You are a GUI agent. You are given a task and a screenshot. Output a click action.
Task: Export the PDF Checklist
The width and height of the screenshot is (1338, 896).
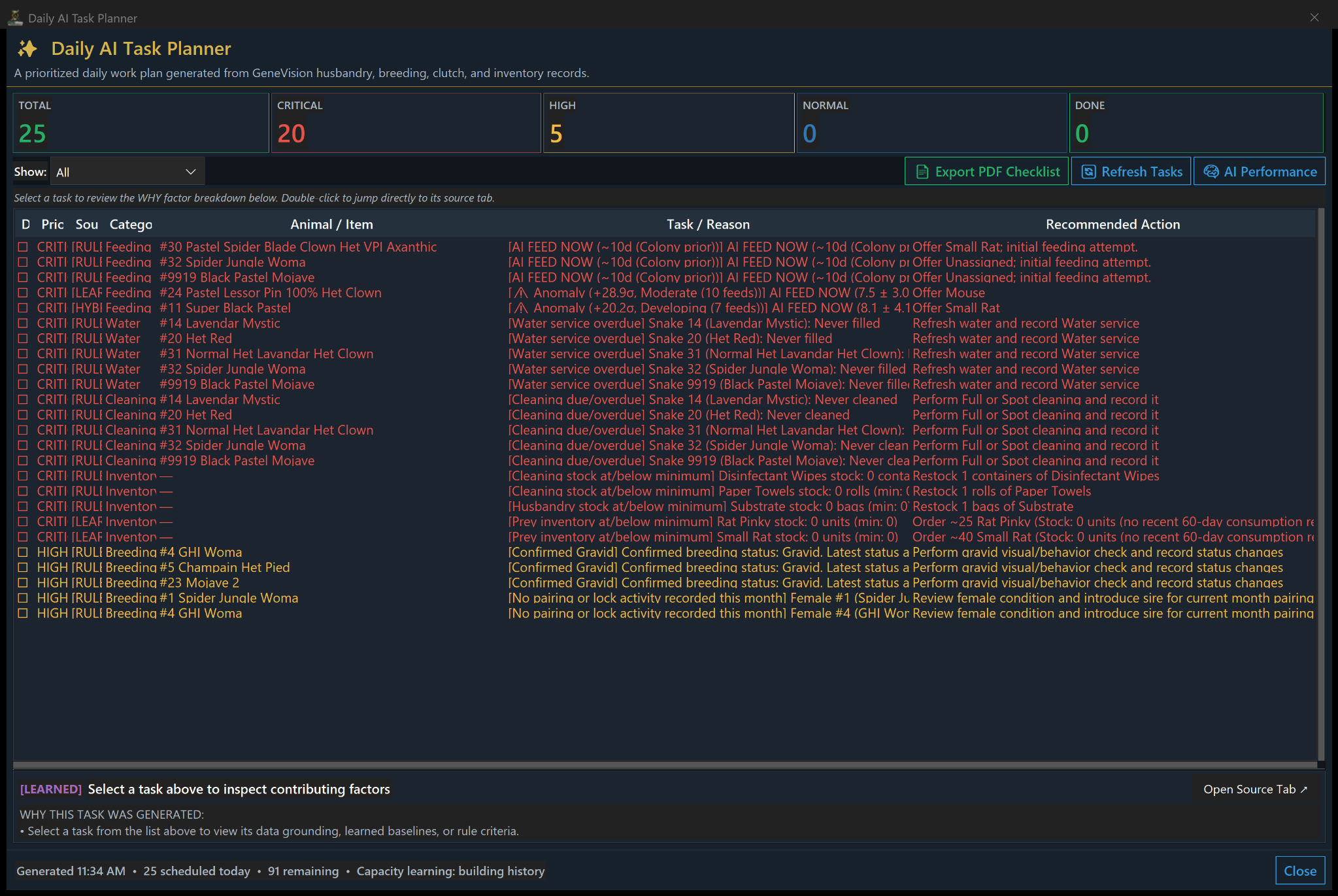point(987,171)
